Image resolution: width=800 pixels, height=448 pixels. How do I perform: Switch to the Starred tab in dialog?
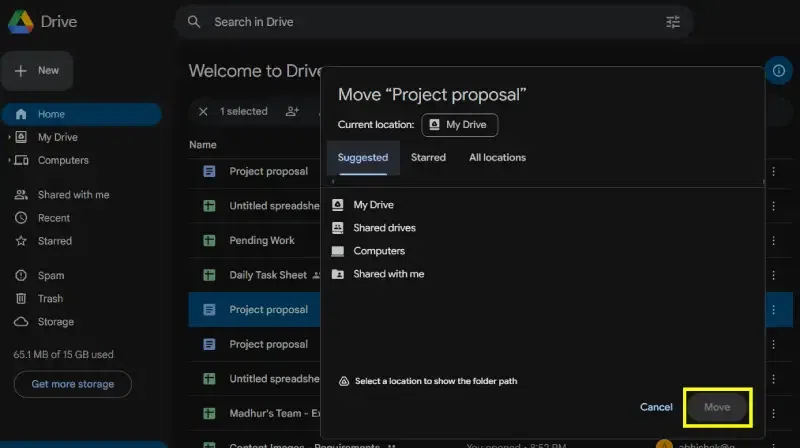[429, 158]
